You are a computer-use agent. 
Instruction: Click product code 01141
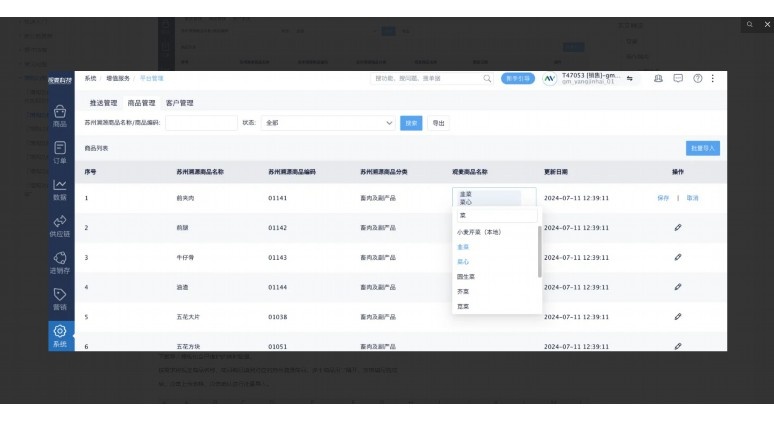(277, 198)
